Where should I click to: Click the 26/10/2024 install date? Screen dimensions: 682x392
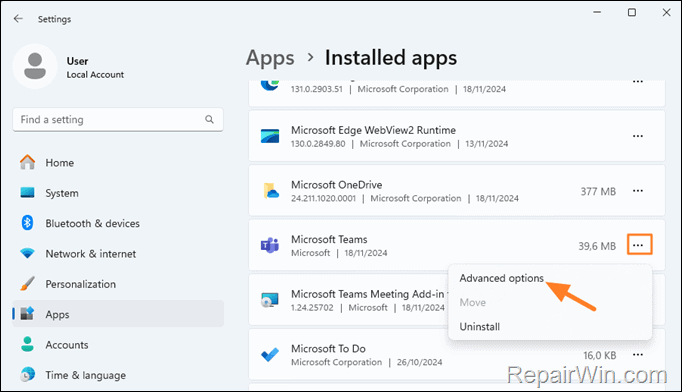pos(419,362)
